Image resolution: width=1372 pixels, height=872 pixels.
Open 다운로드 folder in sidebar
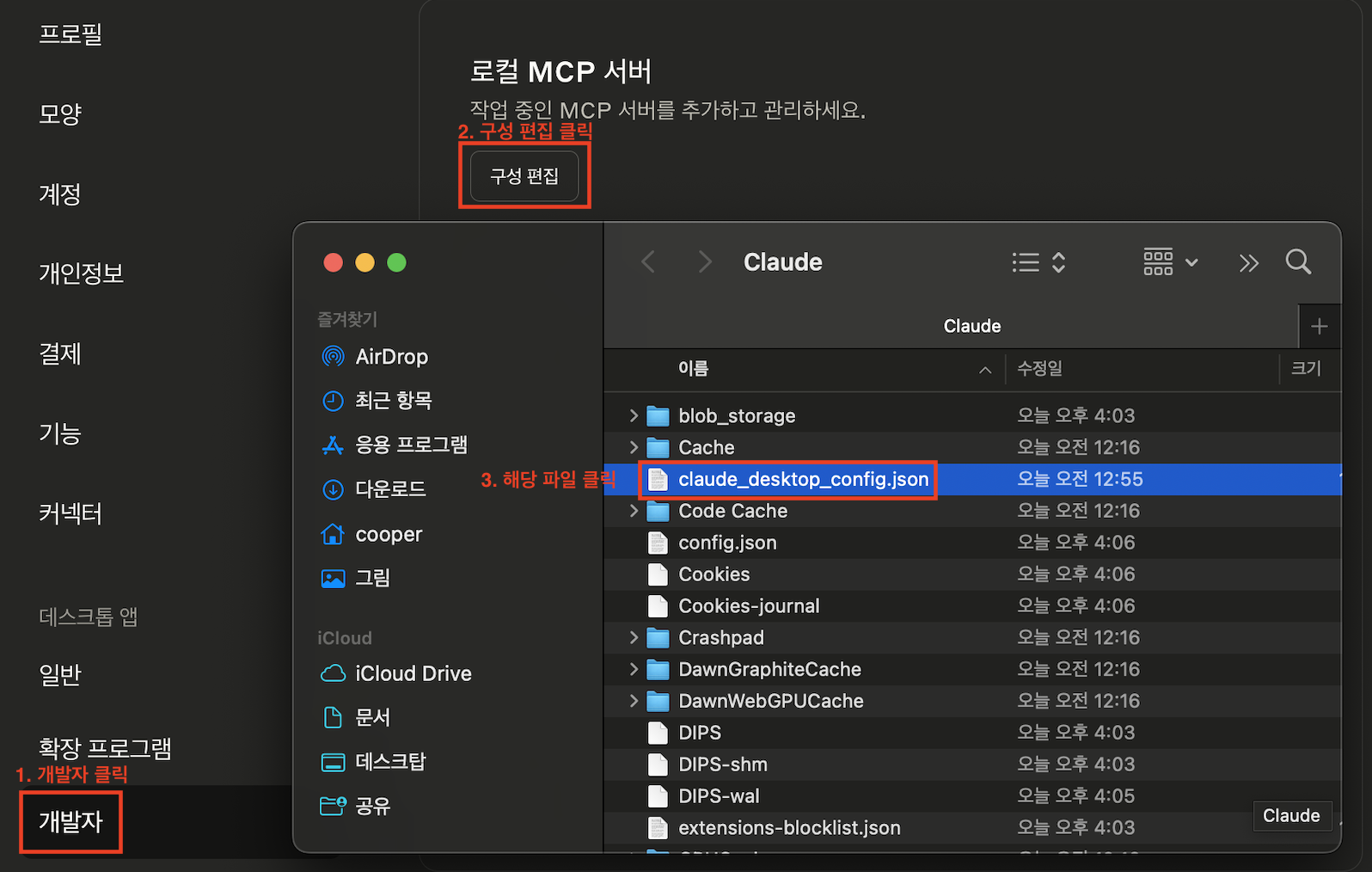[373, 489]
